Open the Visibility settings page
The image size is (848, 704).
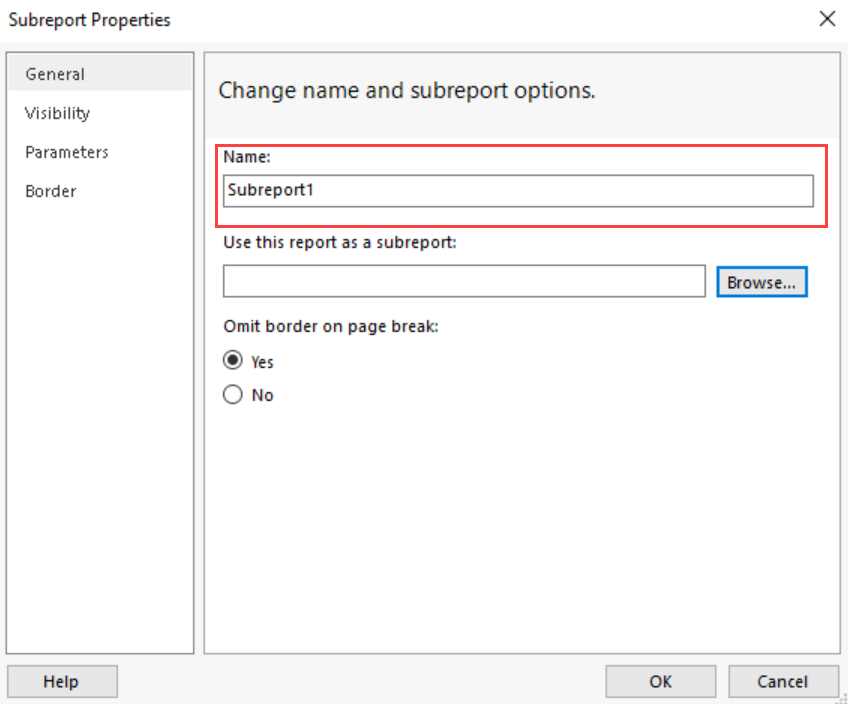click(x=57, y=113)
